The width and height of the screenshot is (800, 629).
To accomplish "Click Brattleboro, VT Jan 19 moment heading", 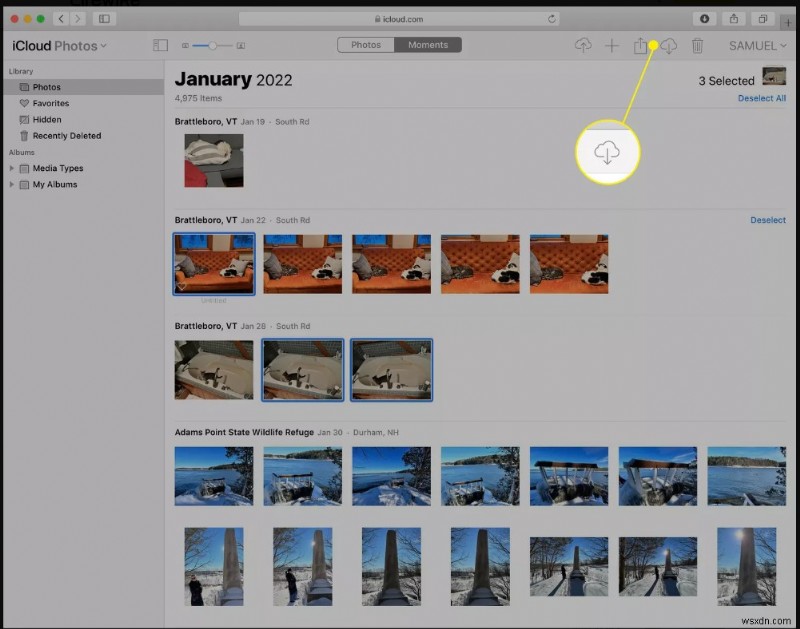I will point(242,121).
